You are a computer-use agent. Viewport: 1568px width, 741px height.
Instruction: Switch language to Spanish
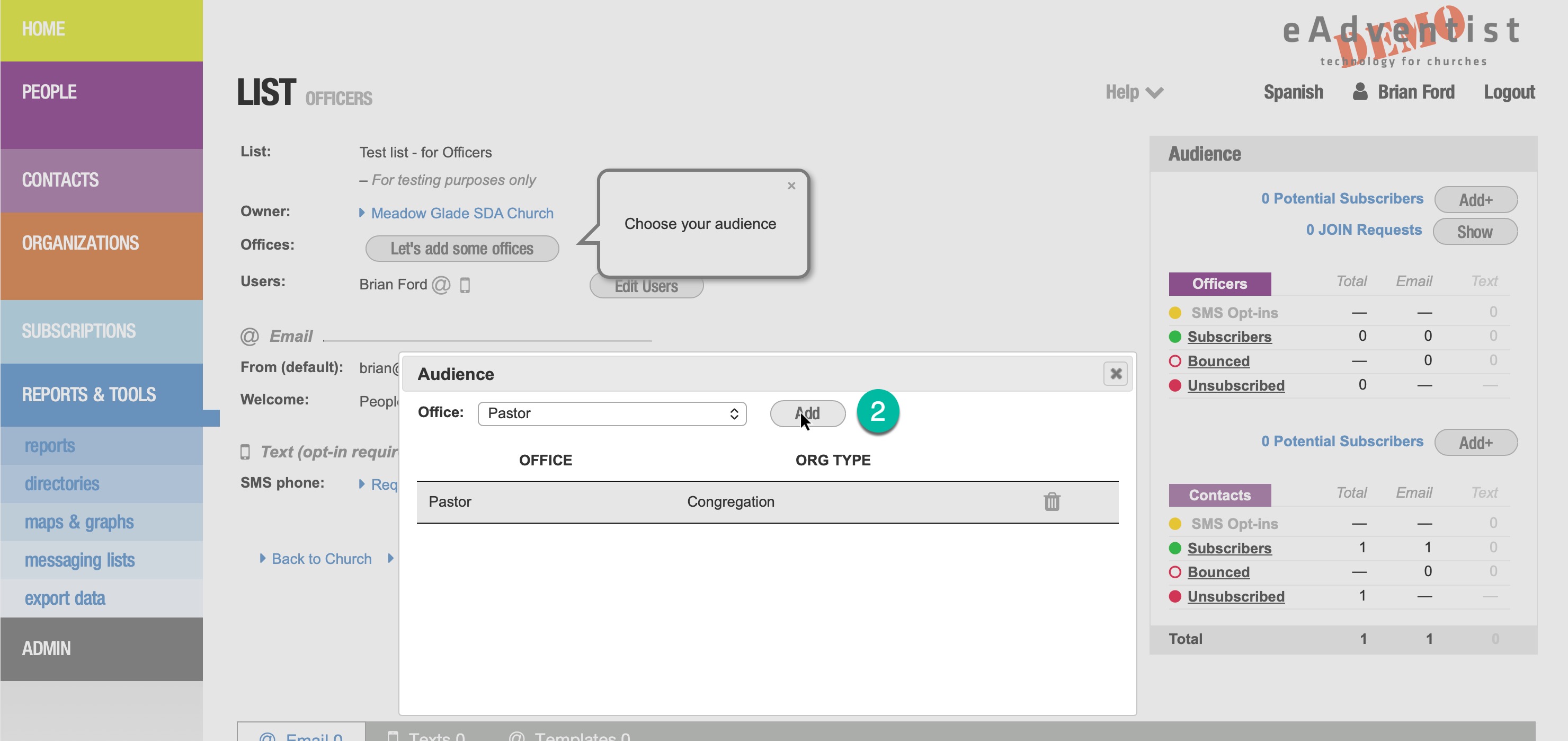coord(1293,92)
